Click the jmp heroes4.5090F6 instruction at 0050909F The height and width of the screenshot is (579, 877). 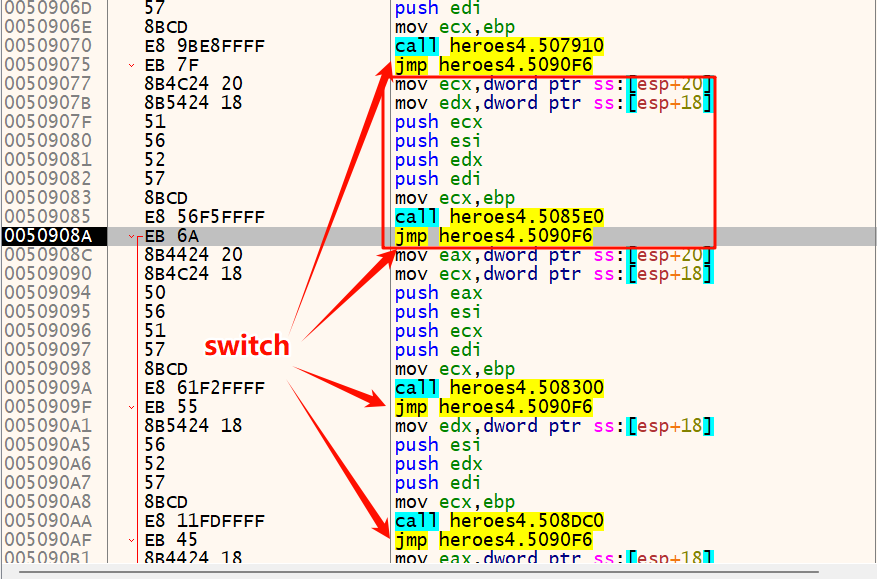[x=494, y=407]
